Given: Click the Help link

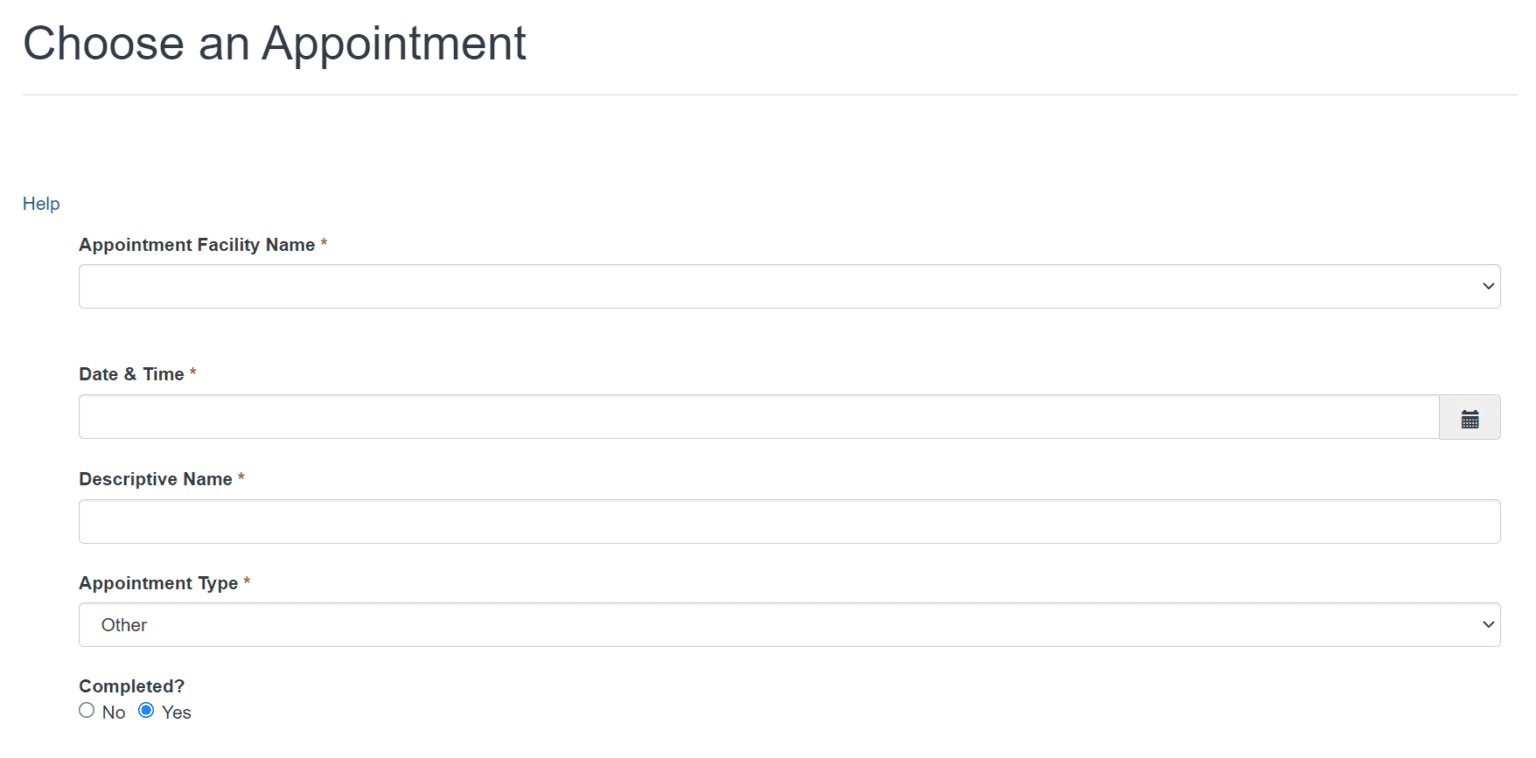Looking at the screenshot, I should click(41, 204).
